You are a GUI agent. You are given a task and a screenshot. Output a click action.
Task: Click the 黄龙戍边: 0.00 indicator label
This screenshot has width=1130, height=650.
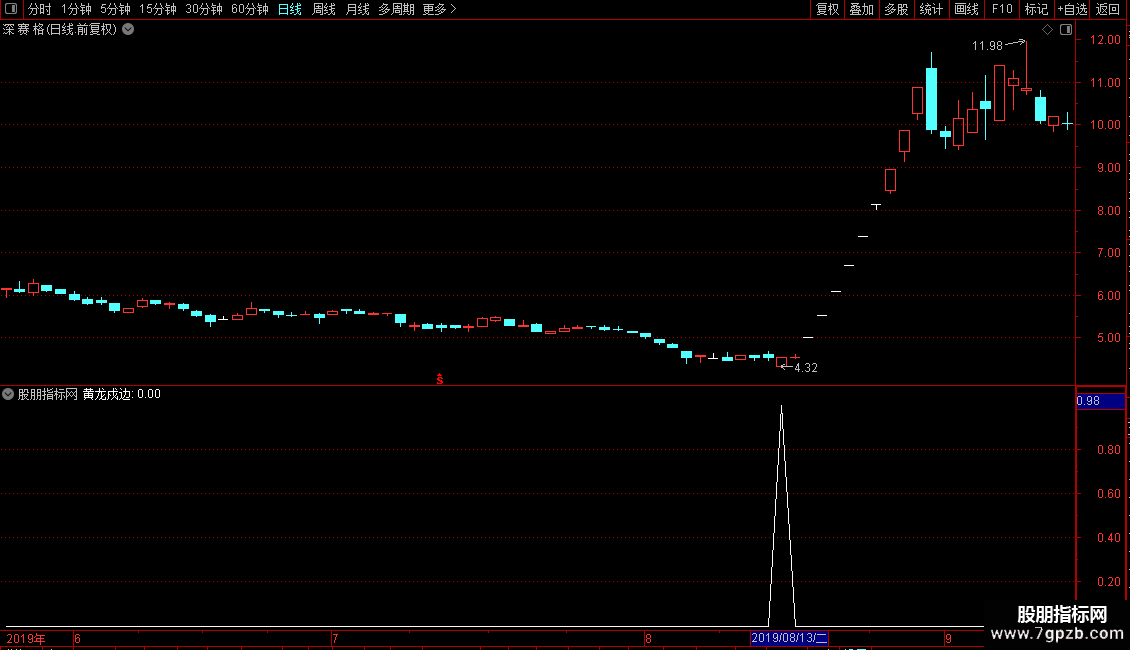[x=121, y=394]
